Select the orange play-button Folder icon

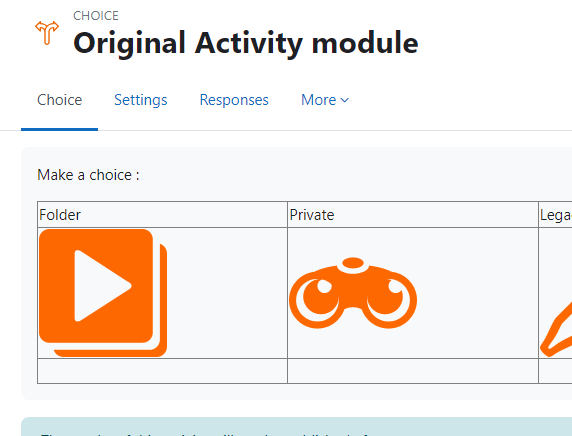pos(103,293)
